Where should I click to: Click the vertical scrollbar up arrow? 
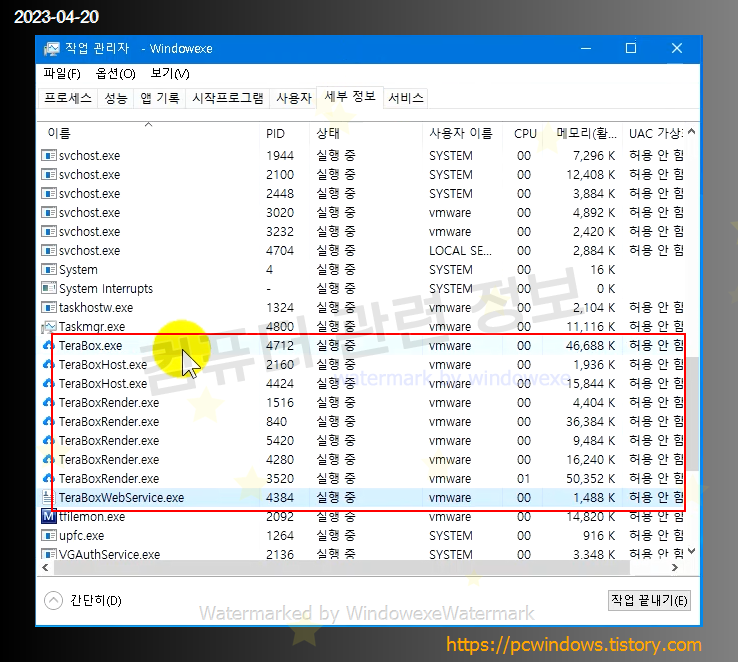click(x=691, y=131)
